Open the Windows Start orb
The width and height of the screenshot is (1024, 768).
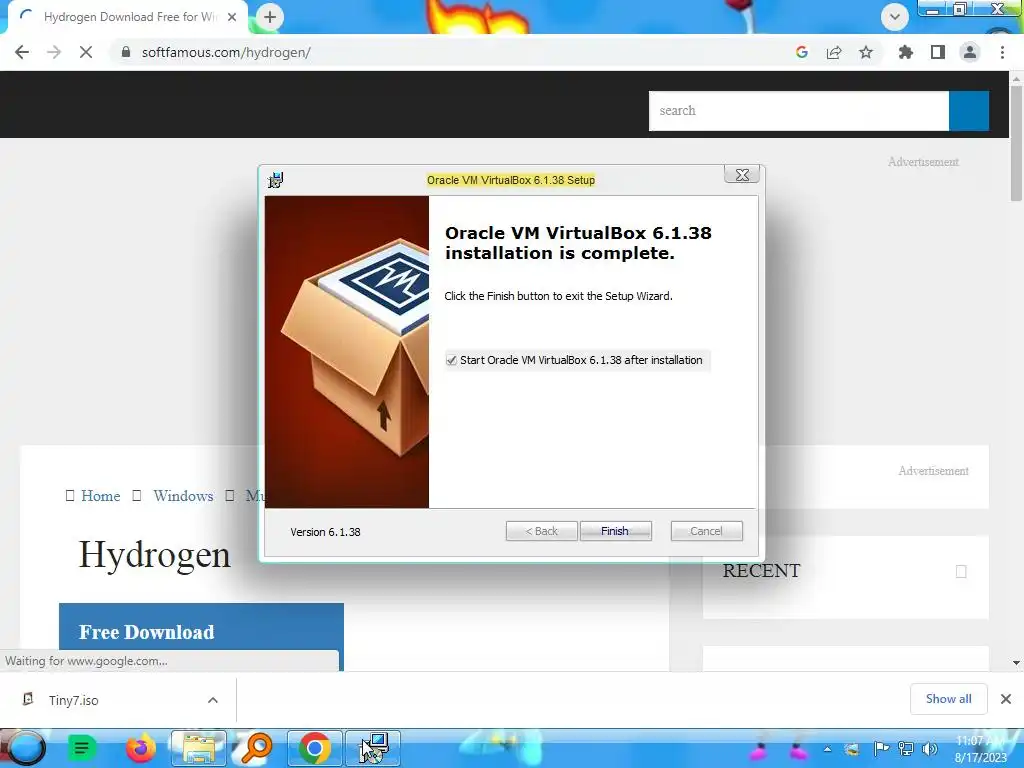25,748
